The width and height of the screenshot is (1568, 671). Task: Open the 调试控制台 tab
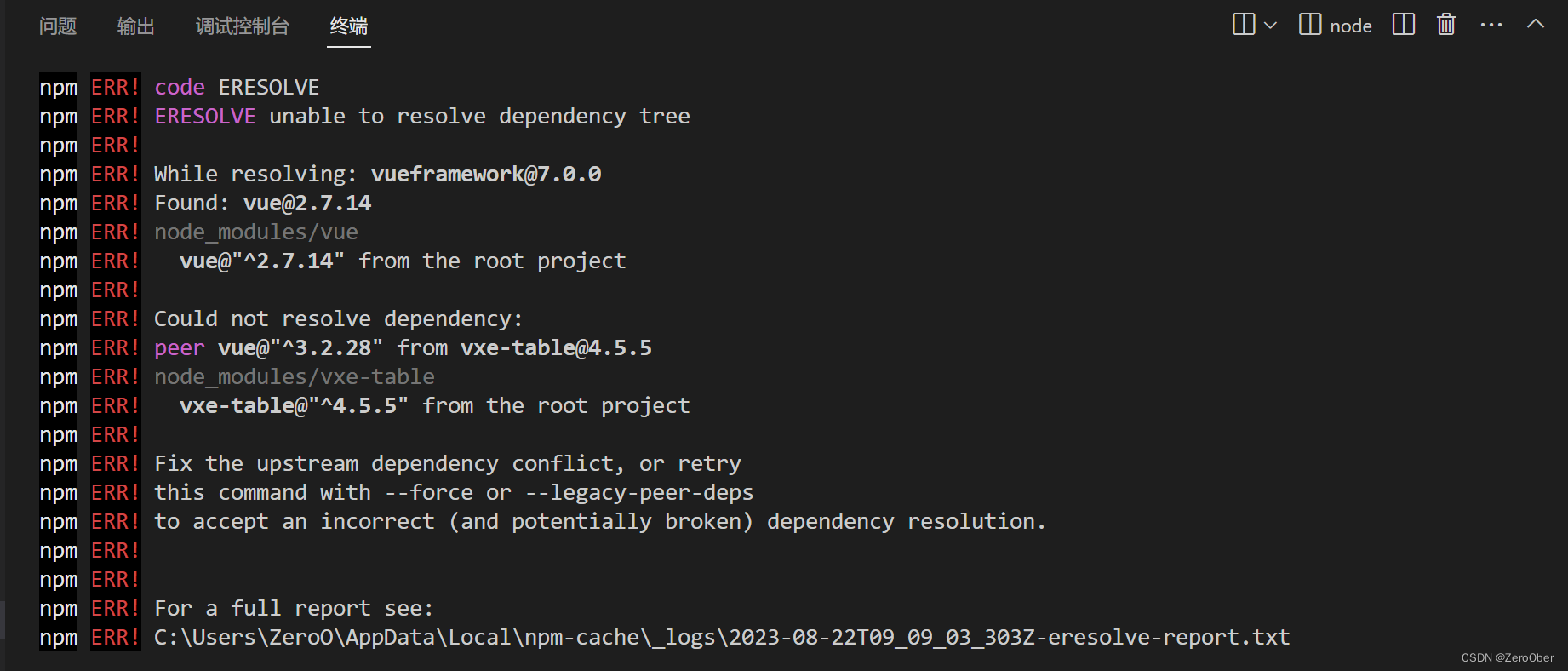click(243, 26)
